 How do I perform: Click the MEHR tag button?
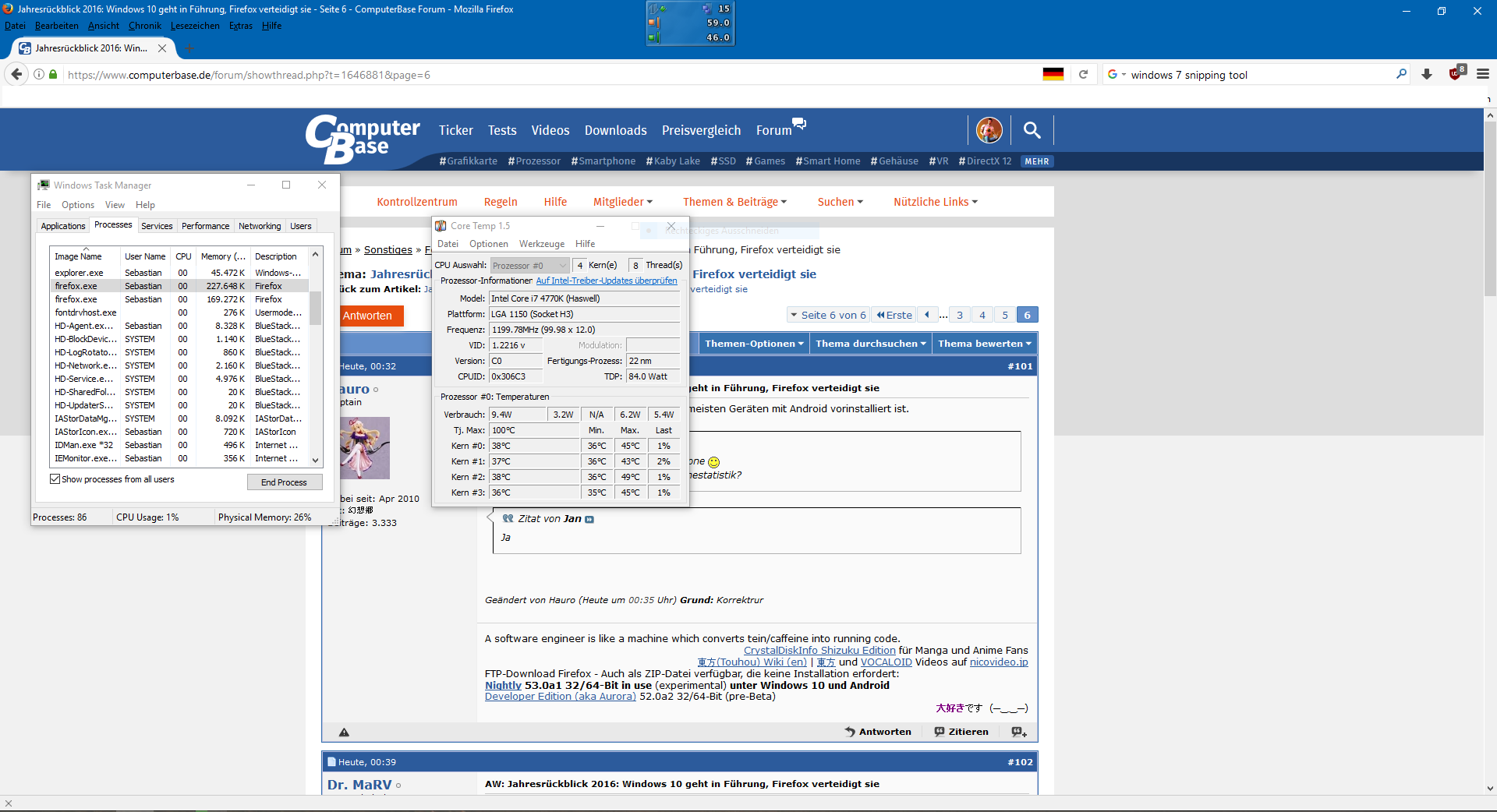coord(1037,161)
